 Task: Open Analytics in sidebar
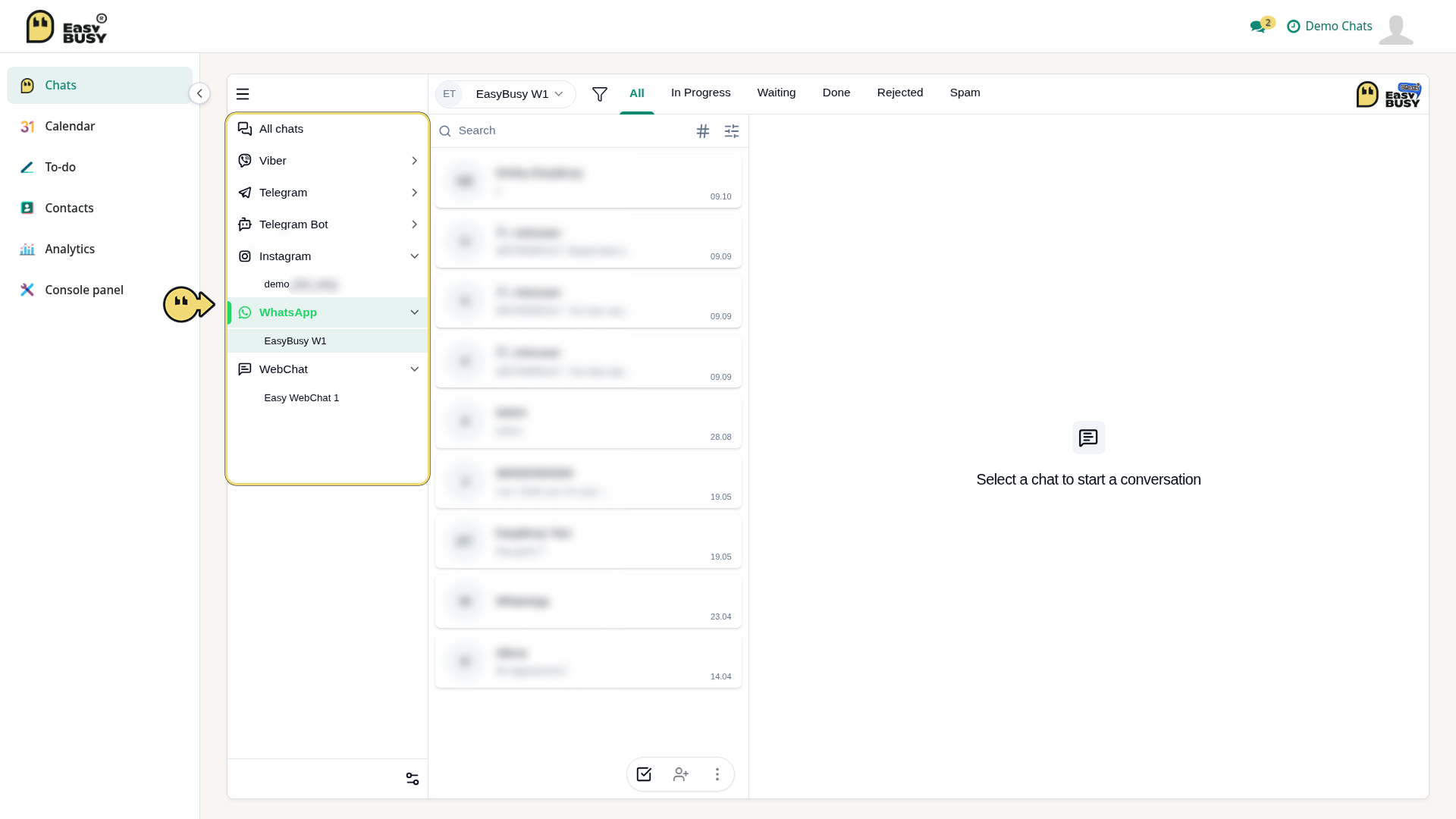(99, 249)
